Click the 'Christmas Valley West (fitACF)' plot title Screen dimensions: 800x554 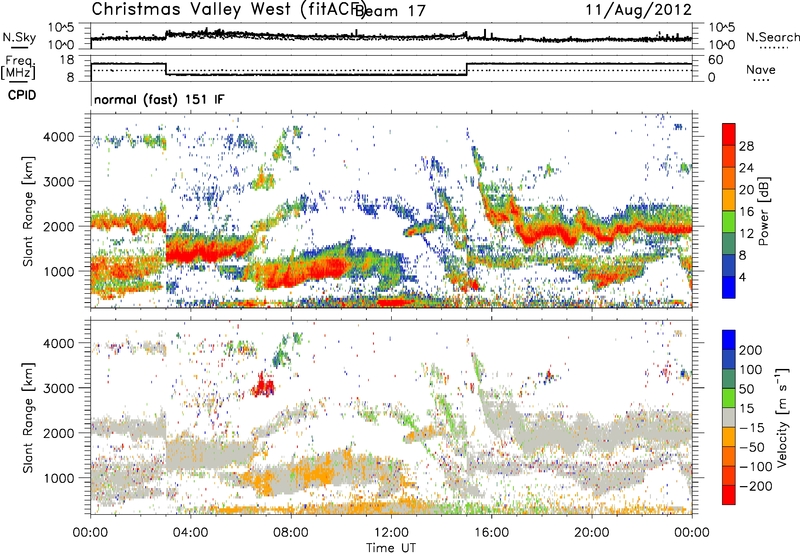[228, 9]
